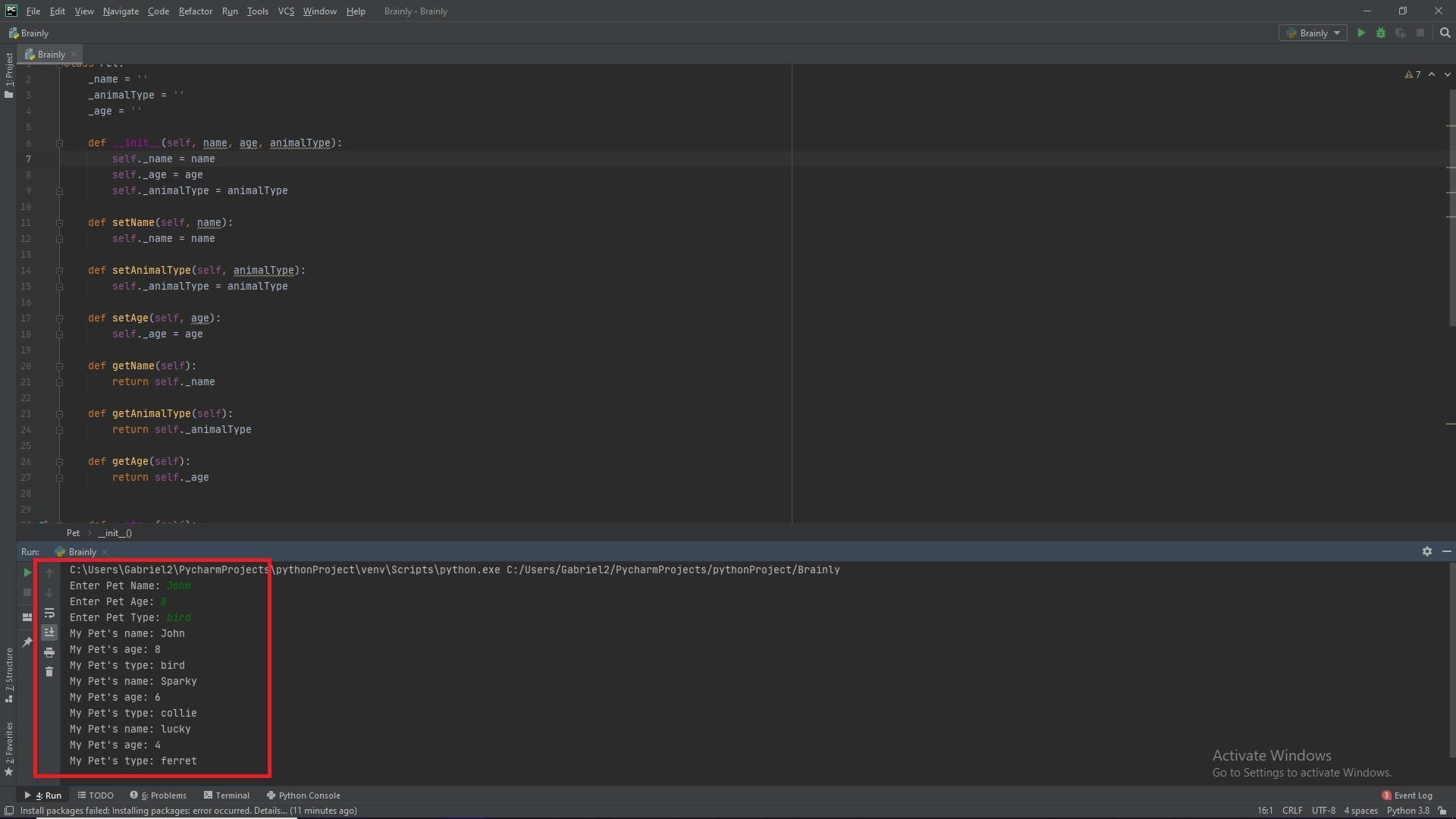Rerun Brainly from Run panel
This screenshot has width=1456, height=819.
(27, 573)
